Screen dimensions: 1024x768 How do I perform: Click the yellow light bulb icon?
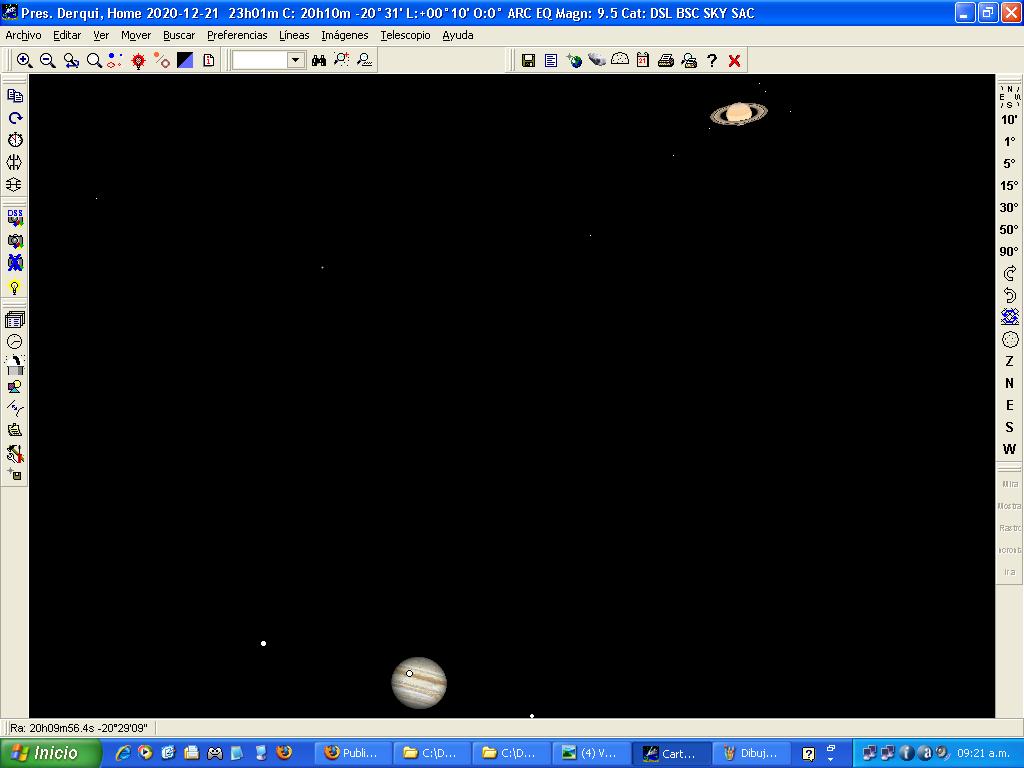coord(14,286)
